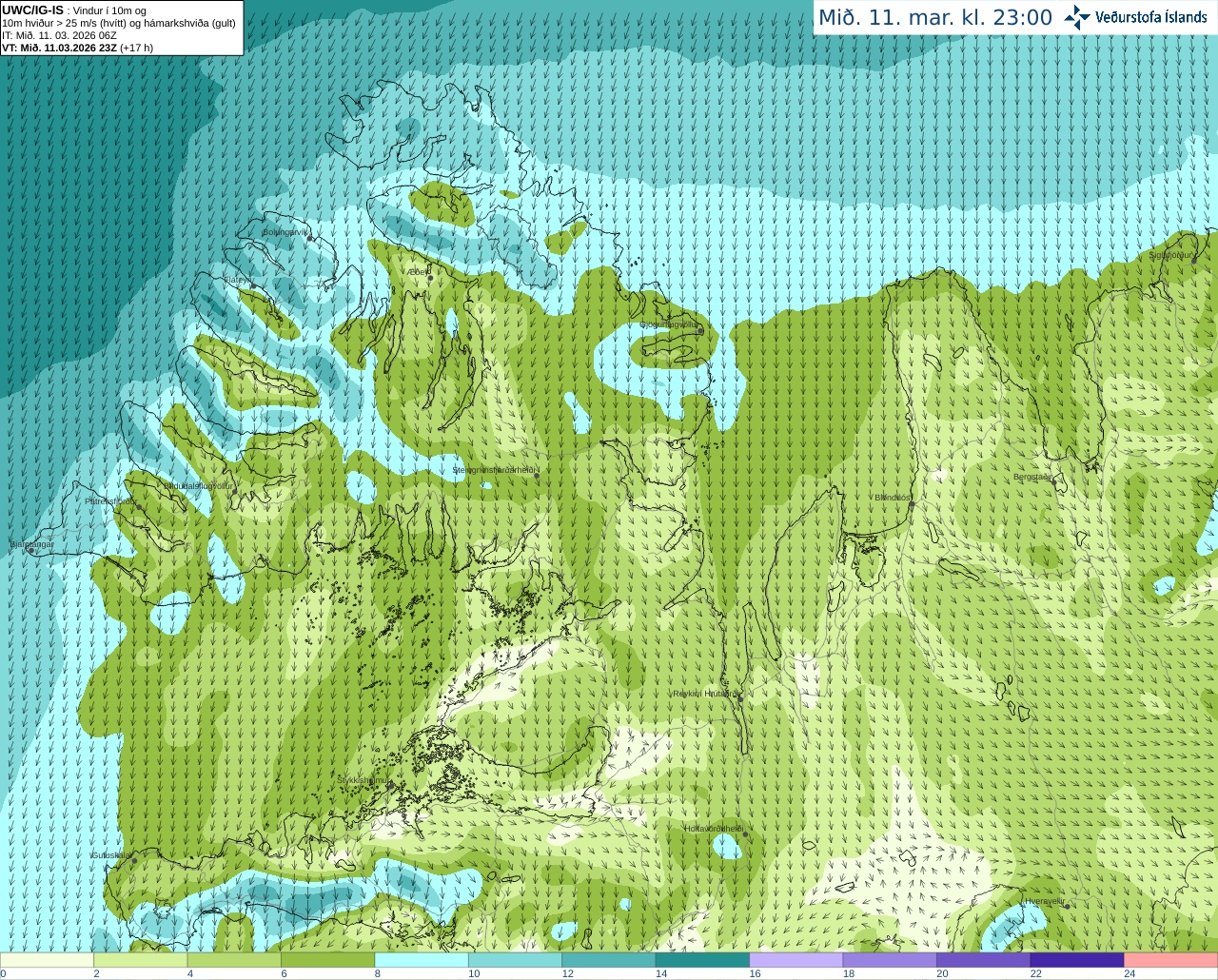Click the Bjargtangar station label
Image resolution: width=1218 pixels, height=980 pixels.
coord(31,544)
